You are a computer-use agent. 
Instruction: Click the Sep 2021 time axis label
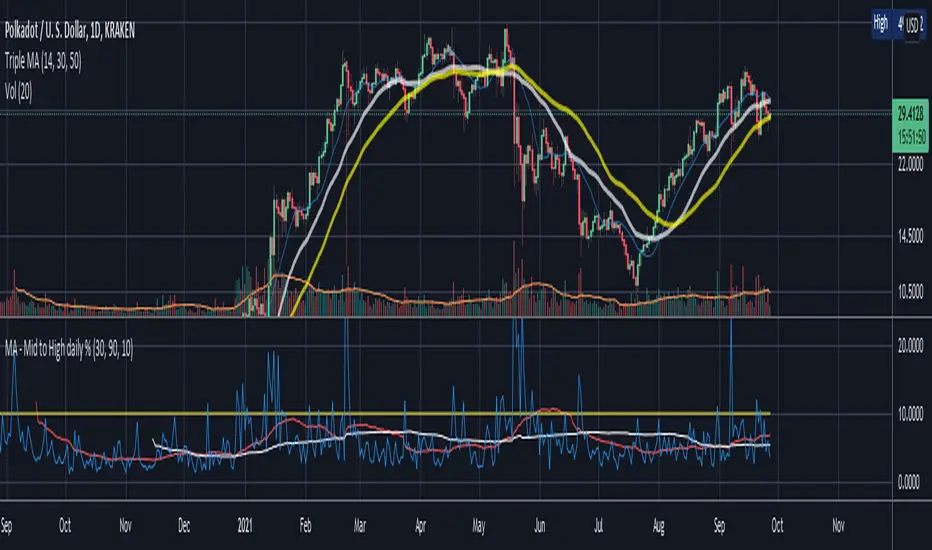pos(719,526)
